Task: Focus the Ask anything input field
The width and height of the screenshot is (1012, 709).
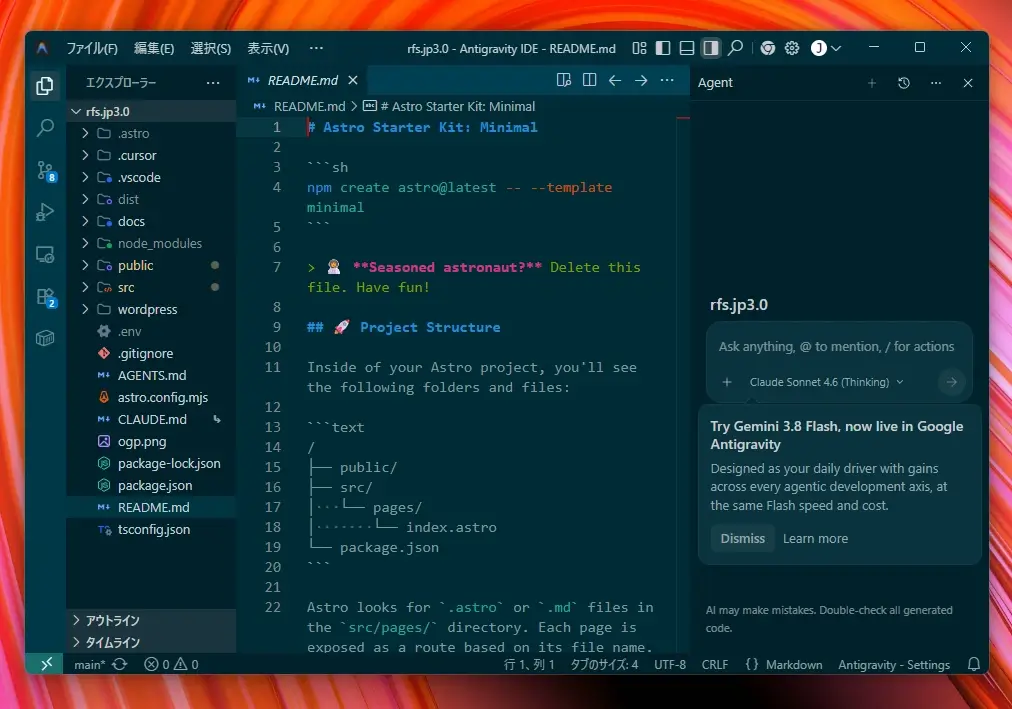Action: tap(838, 346)
